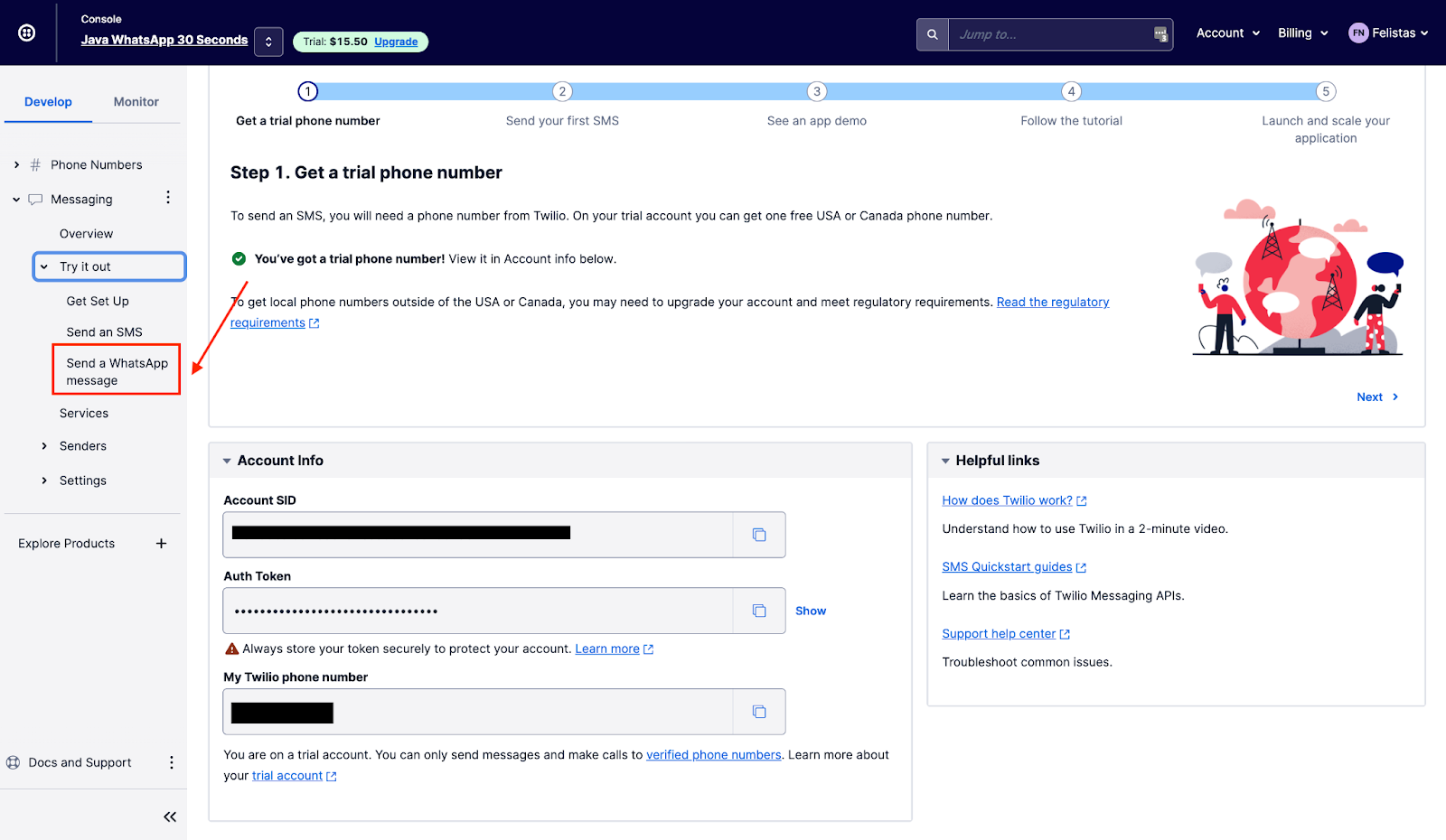Open Docs and Support more options
The image size is (1446, 840).
tap(172, 762)
